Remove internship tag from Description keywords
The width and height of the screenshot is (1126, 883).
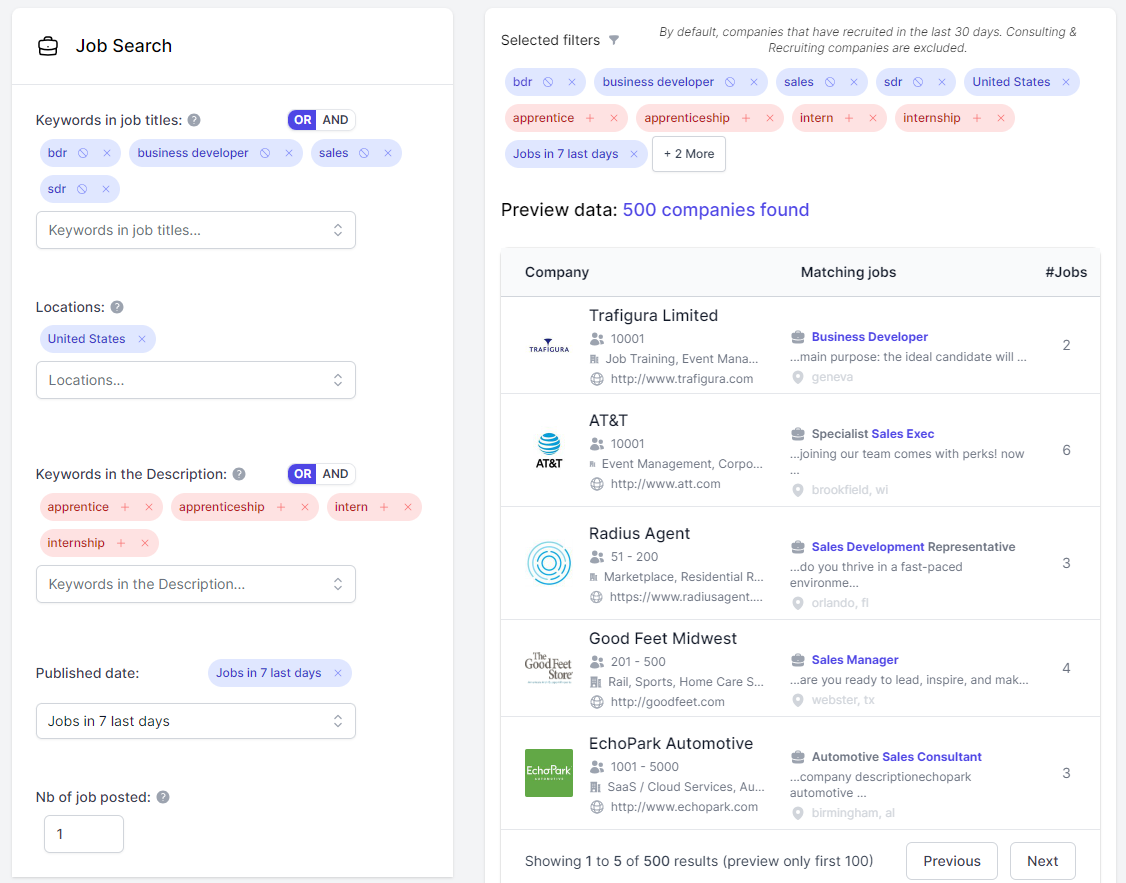click(145, 543)
